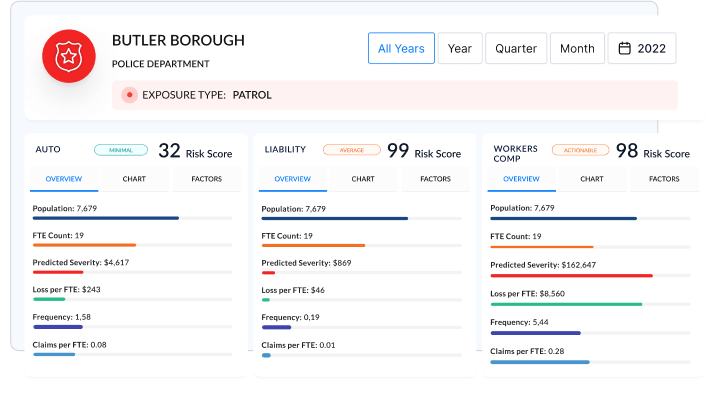This screenshot has width=723, height=397.
Task: Click the Auto Predicted Severity red bar
Action: (x=58, y=273)
